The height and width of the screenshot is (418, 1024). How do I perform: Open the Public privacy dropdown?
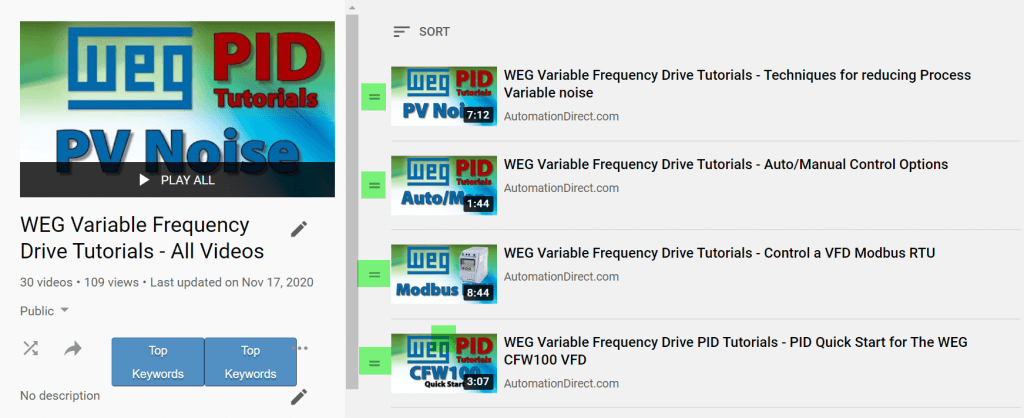[x=45, y=310]
